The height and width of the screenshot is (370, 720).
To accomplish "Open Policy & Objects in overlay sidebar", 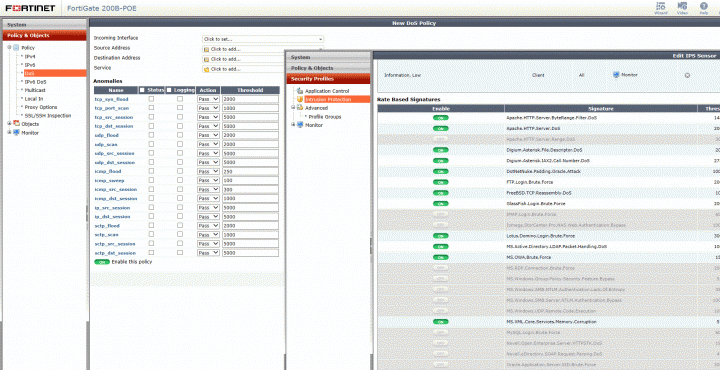I will [x=328, y=68].
